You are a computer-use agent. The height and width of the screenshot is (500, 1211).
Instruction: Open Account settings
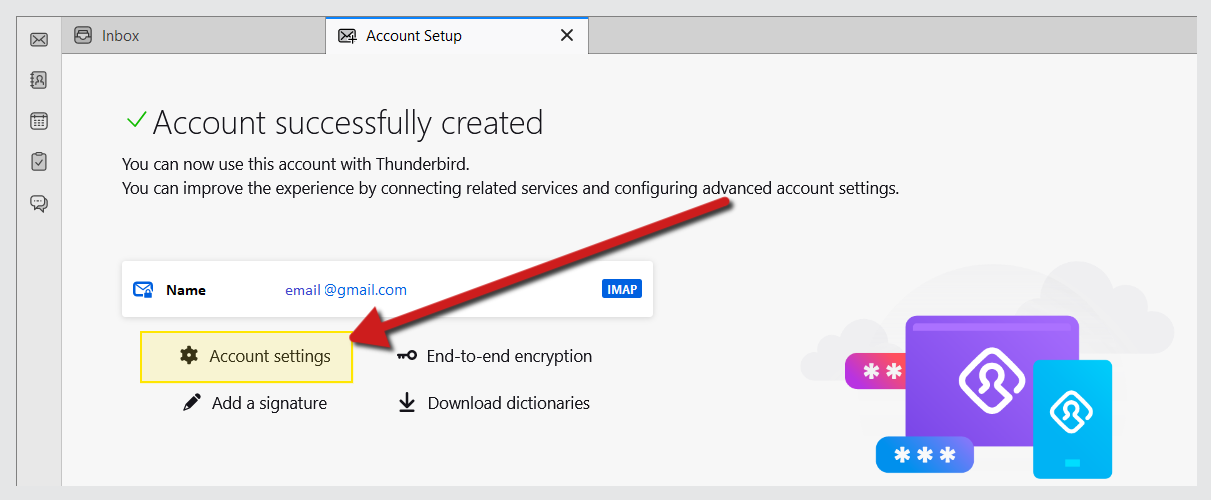246,357
